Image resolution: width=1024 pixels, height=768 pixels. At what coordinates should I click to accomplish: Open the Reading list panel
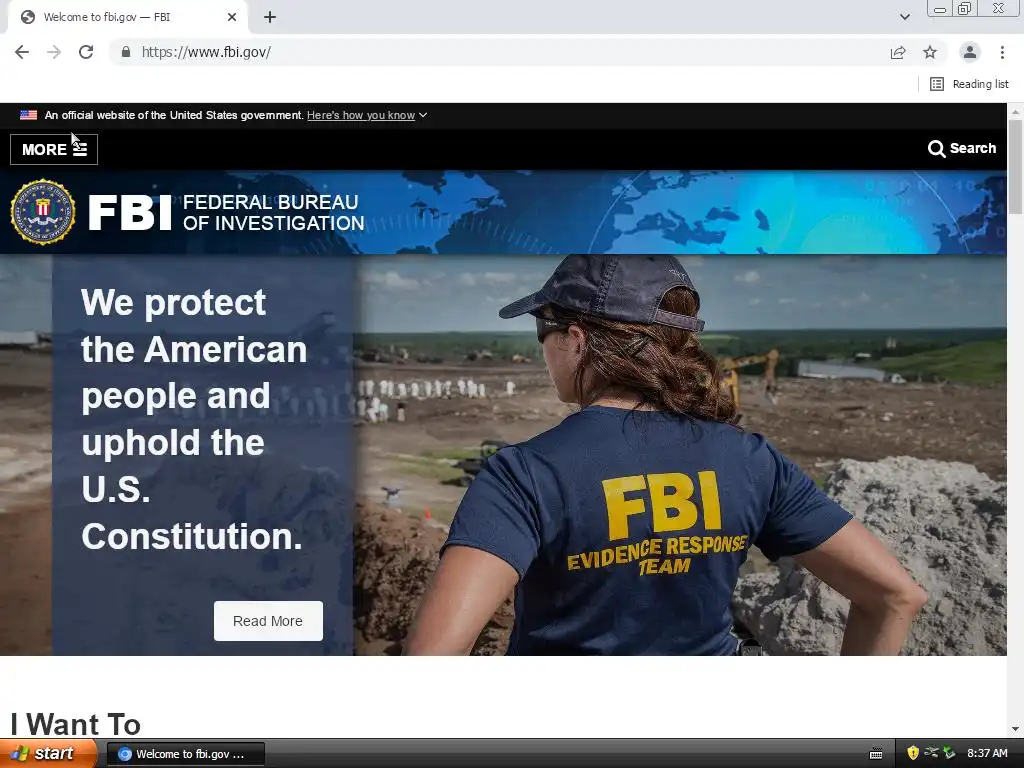click(969, 84)
